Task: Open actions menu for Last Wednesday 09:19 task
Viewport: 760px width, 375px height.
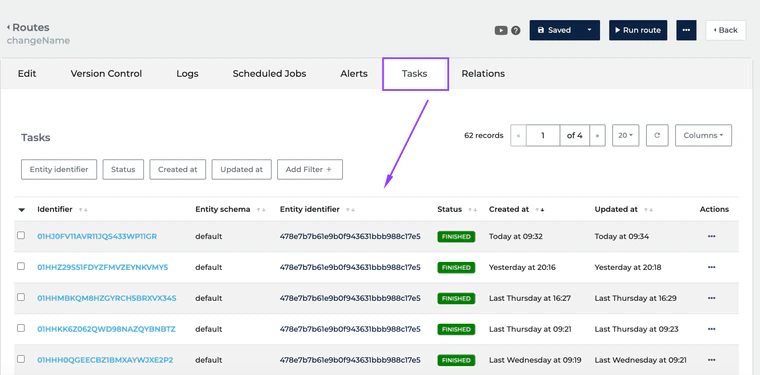Action: click(712, 360)
